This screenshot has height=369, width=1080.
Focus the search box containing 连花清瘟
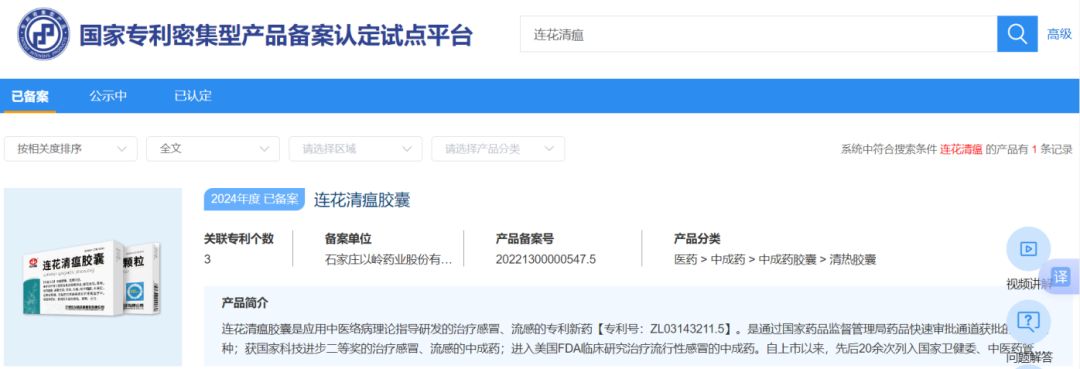pyautogui.click(x=758, y=34)
